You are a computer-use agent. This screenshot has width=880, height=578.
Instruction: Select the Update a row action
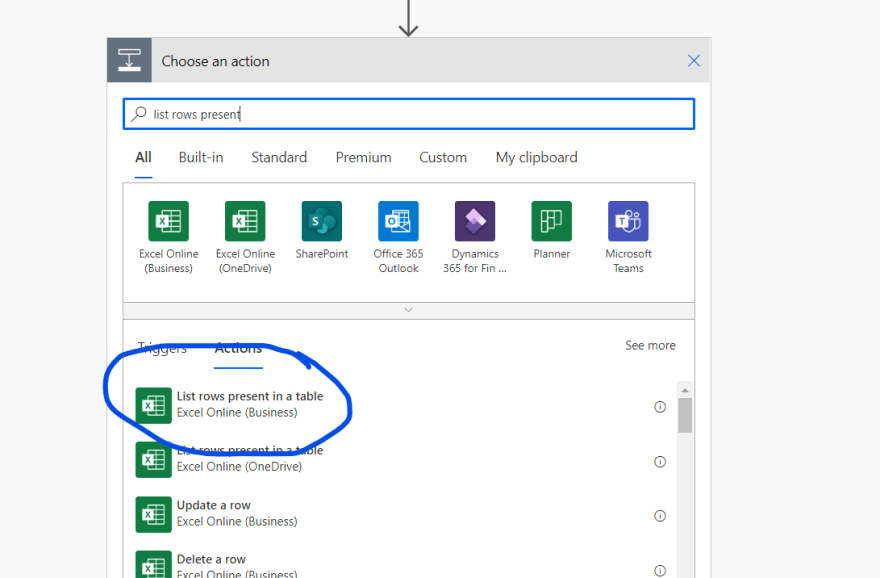tap(401, 515)
